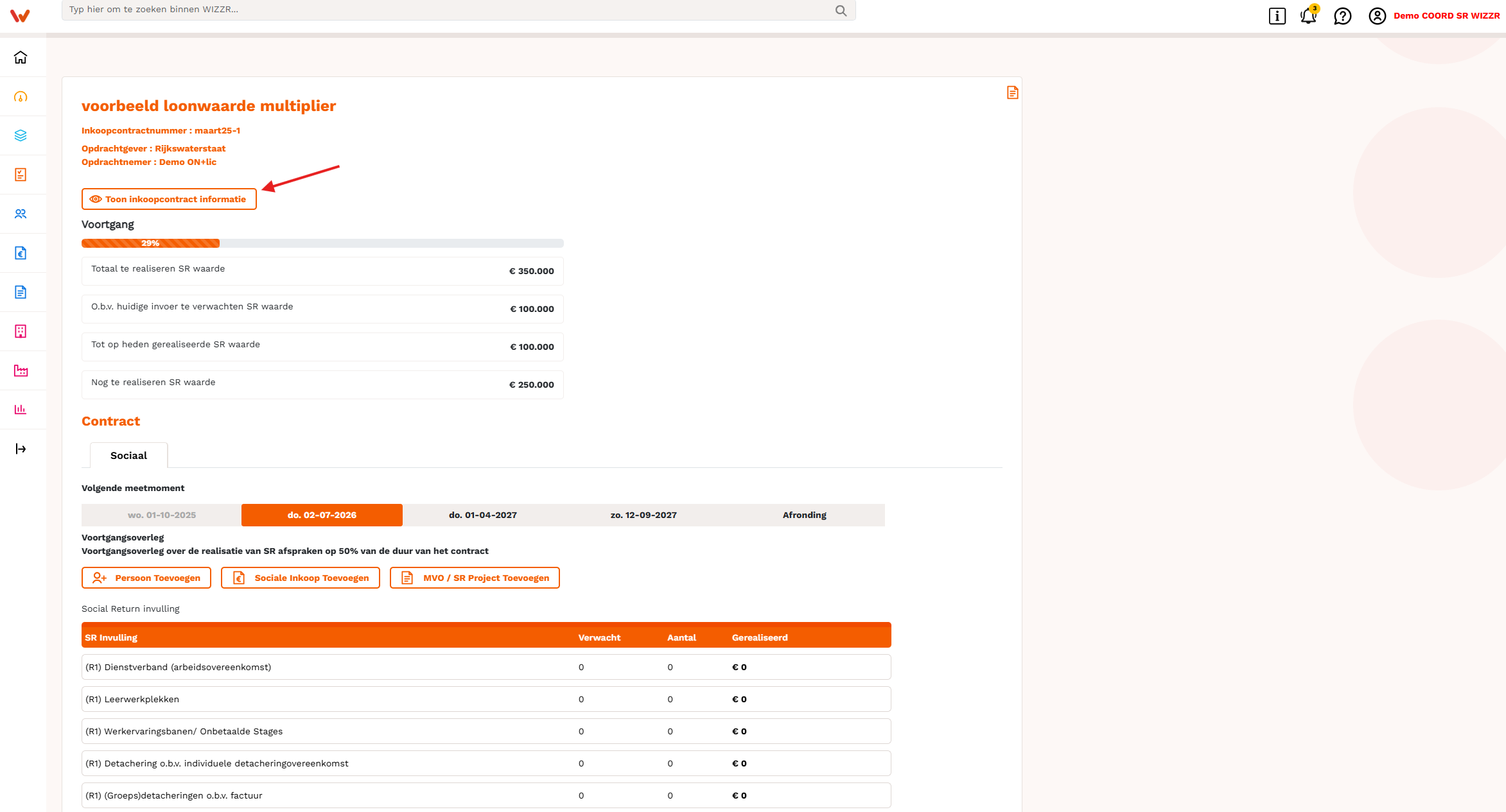Expand the sidebar with the arrow icon
The image size is (1506, 812).
tap(21, 449)
